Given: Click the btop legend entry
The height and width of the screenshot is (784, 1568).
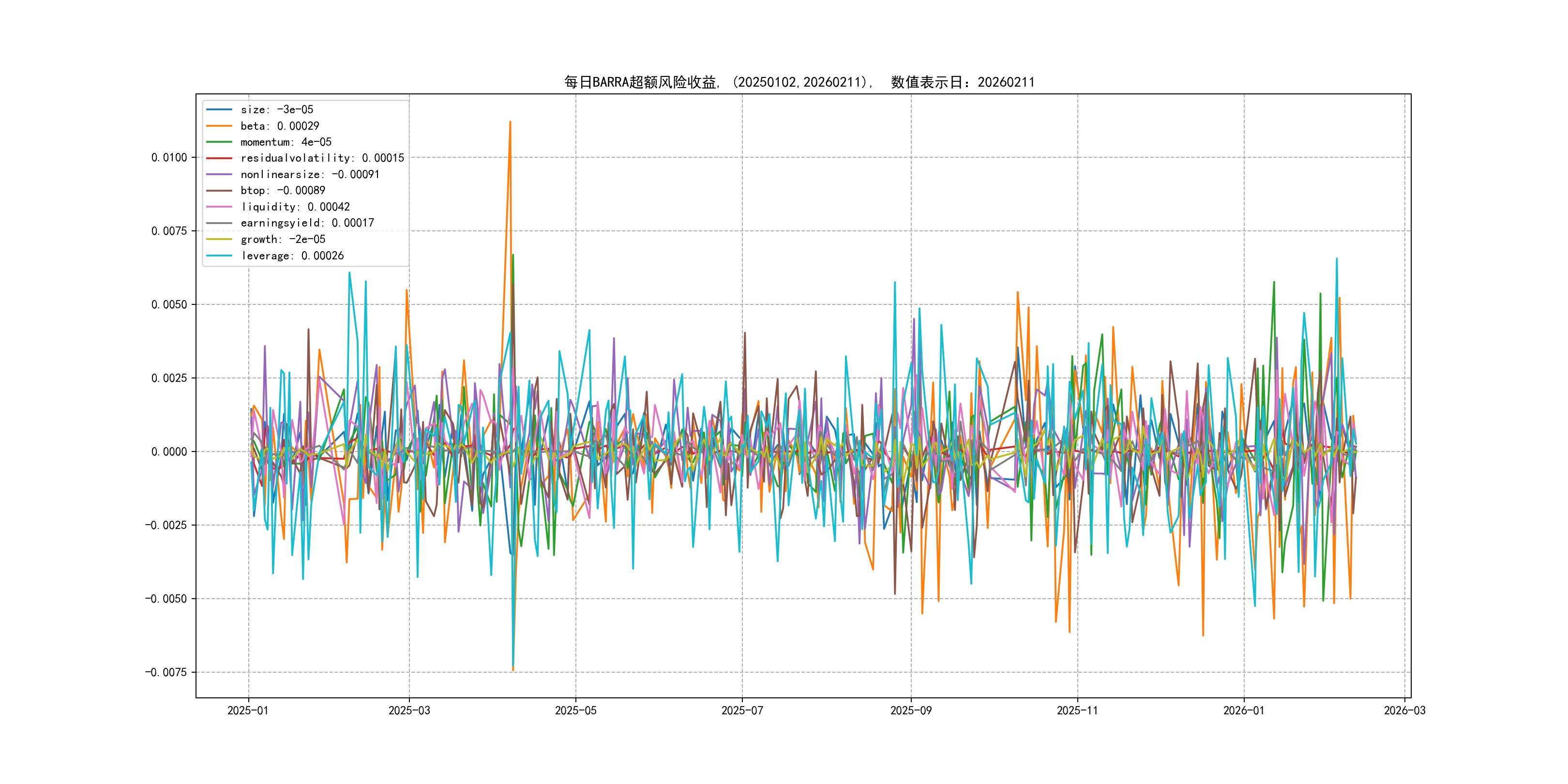Looking at the screenshot, I should point(283,191).
